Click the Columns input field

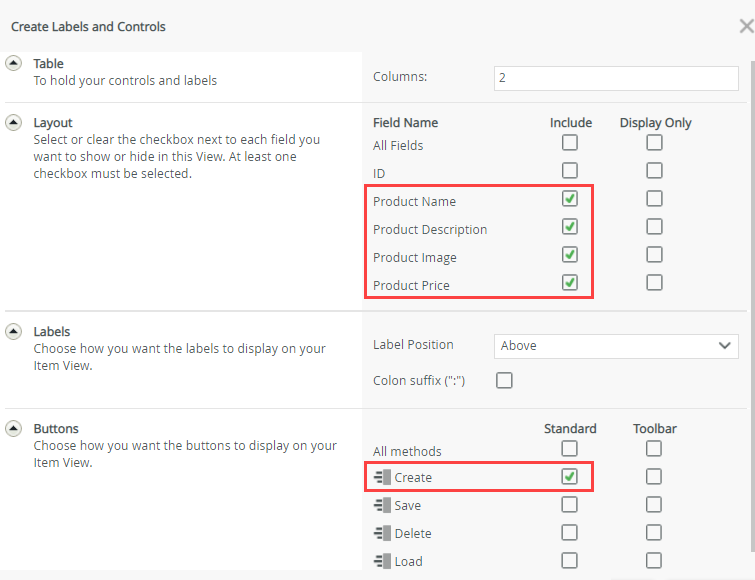click(x=616, y=77)
